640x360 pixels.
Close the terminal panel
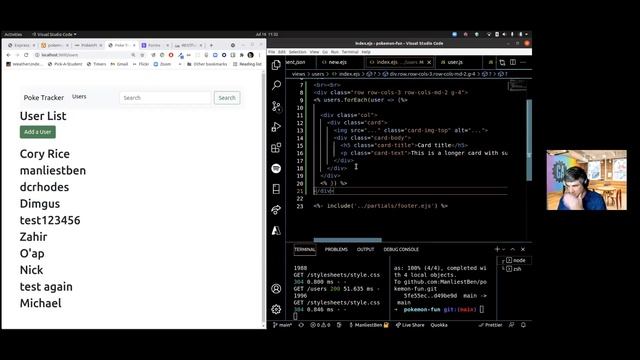(523, 249)
